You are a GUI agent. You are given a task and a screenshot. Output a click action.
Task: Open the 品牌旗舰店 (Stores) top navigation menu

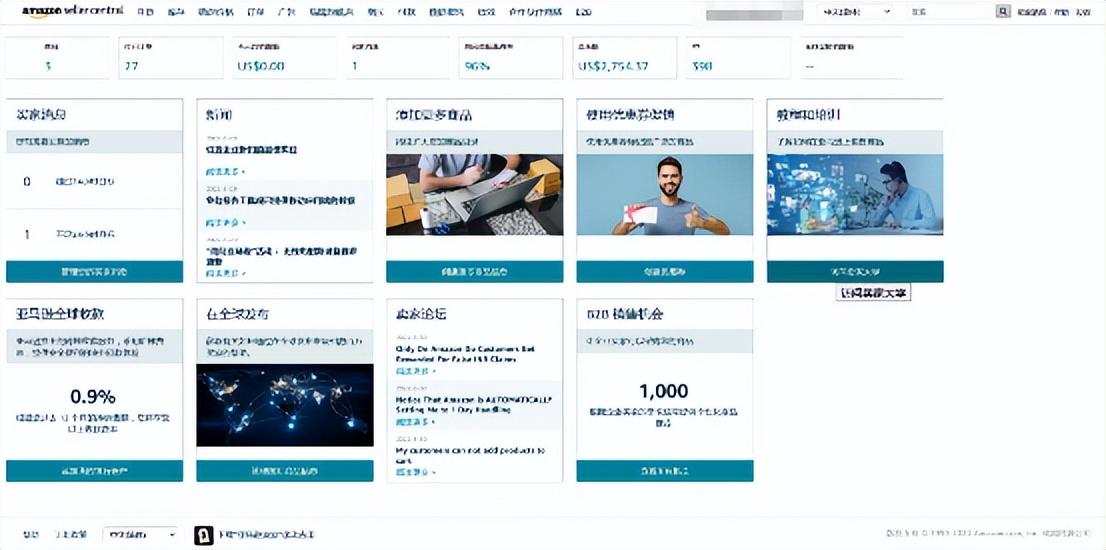(x=332, y=12)
